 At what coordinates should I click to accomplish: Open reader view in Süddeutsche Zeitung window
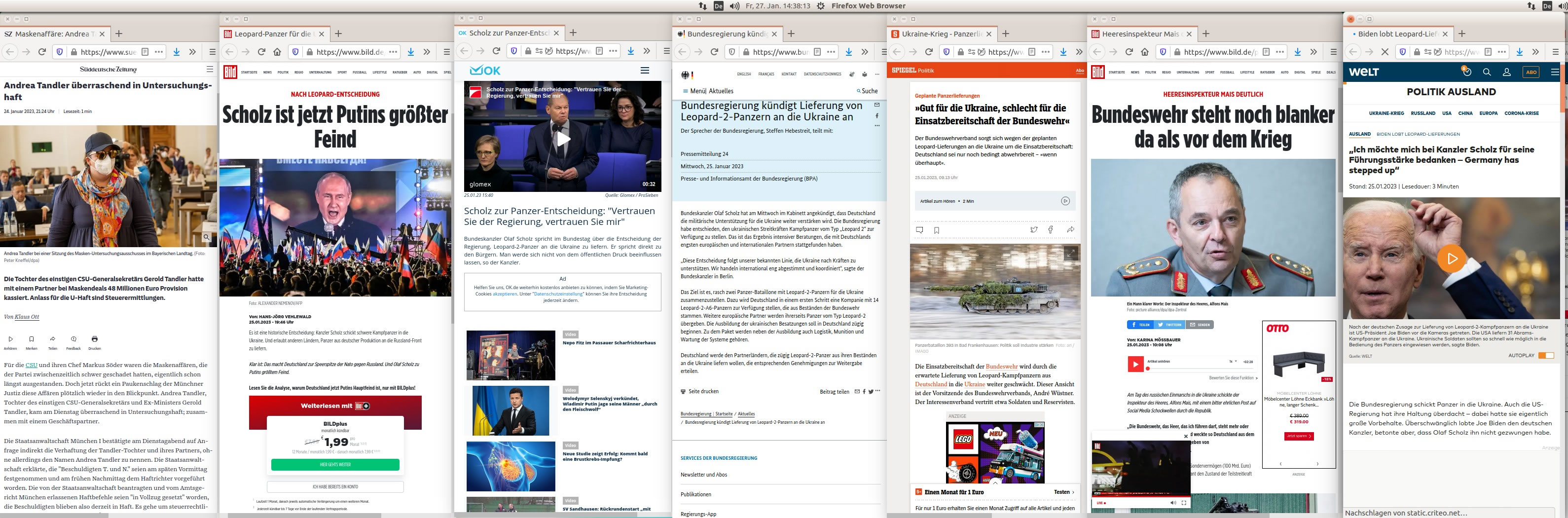click(145, 52)
